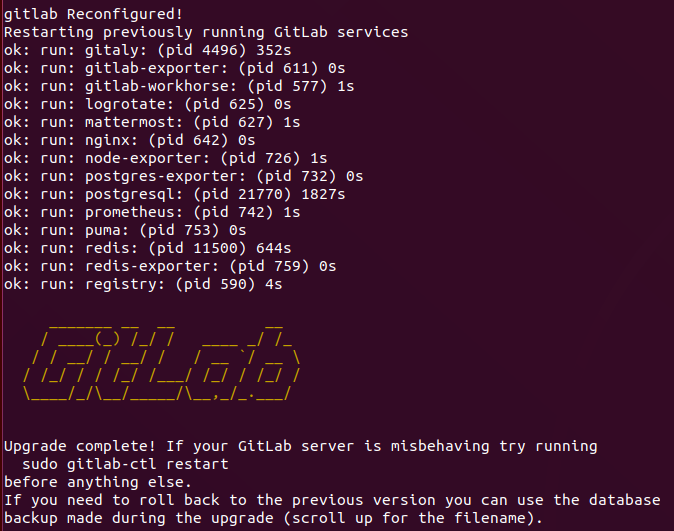The height and width of the screenshot is (531, 674).
Task: Click the node-exporter status line
Action: 165,159
